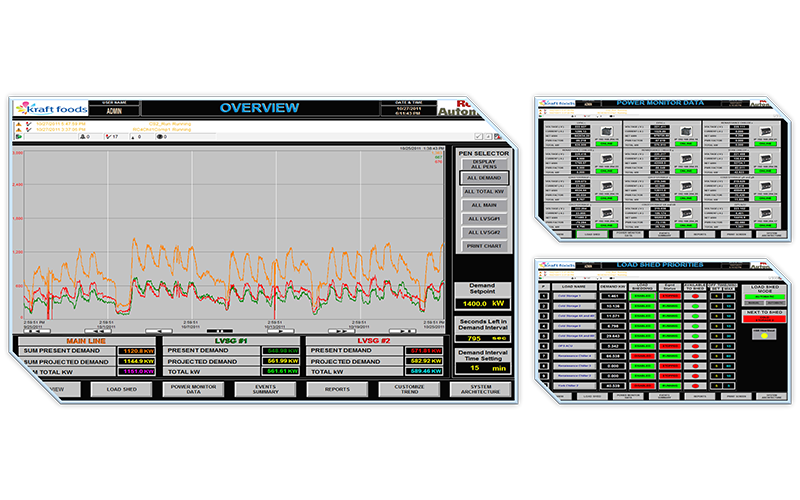800x500 pixels.
Task: Fast forward the Overview trend chart
Action: pos(341,331)
